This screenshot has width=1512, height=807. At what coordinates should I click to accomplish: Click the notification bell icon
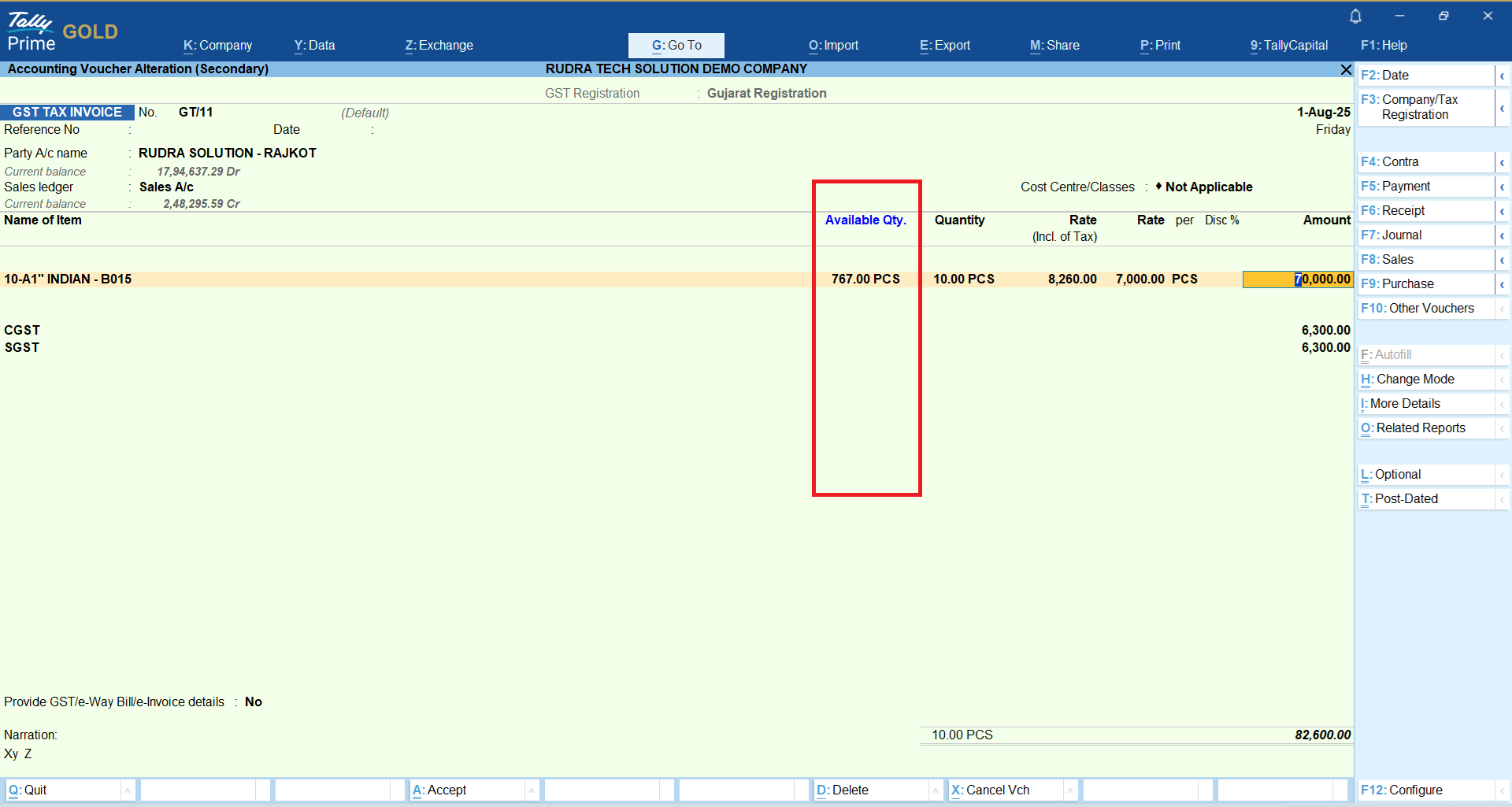(1355, 16)
